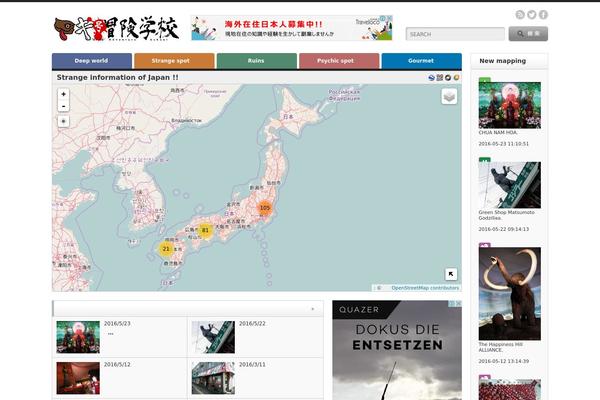Open the 21 cluster marker
This screenshot has width=600, height=400.
coord(166,249)
